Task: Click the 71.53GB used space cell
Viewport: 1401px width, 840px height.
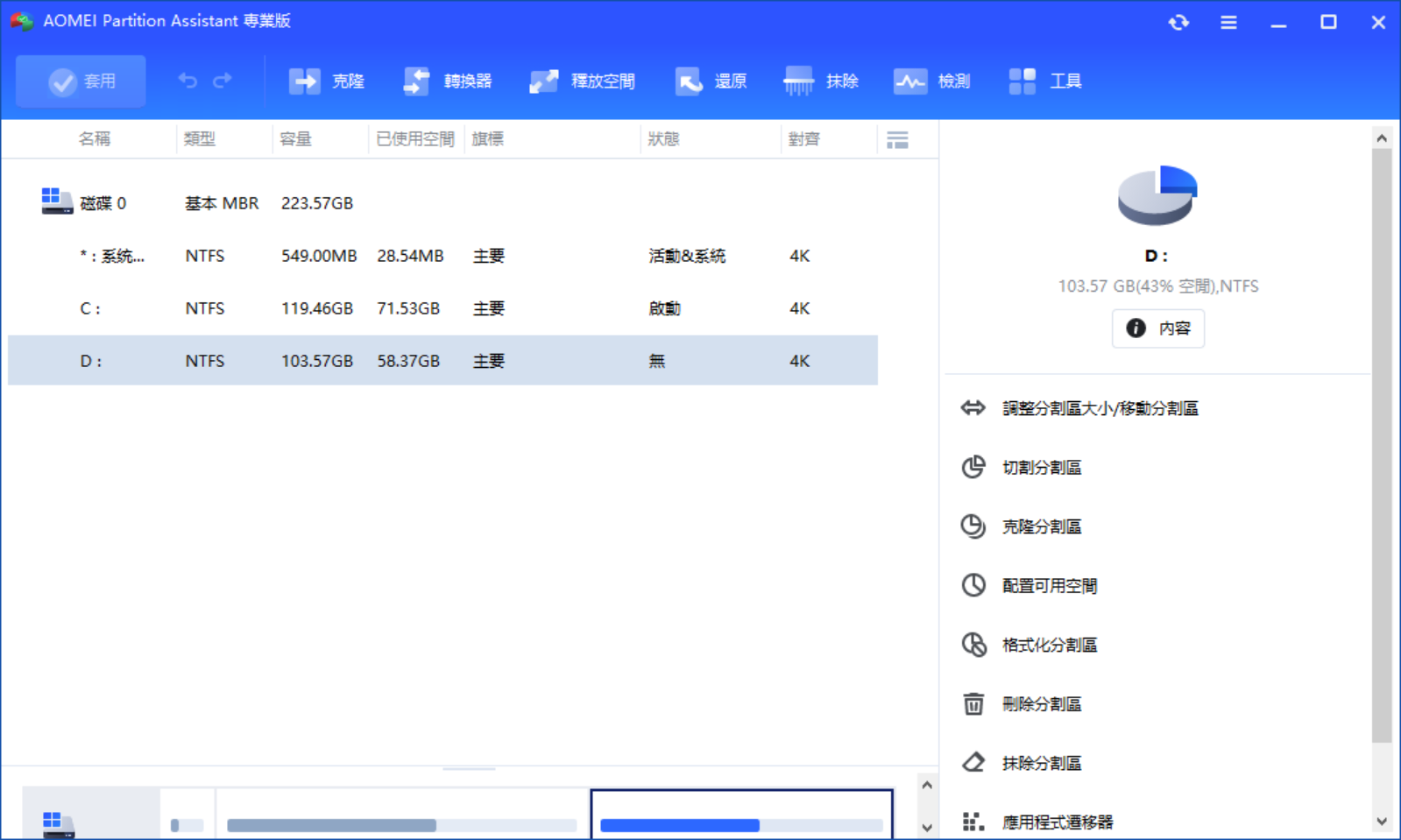Action: 408,308
